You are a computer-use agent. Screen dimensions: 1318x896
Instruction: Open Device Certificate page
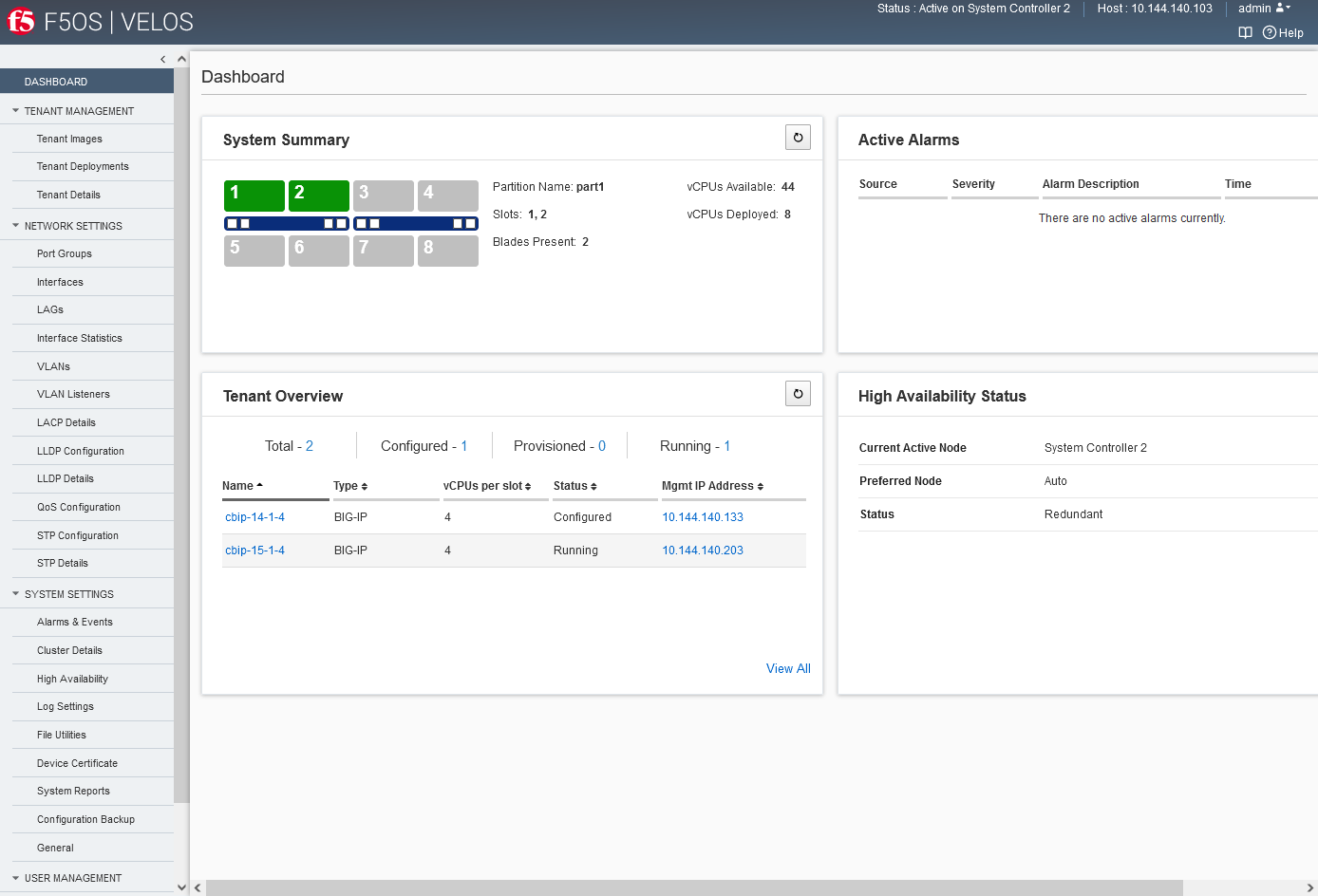click(77, 763)
